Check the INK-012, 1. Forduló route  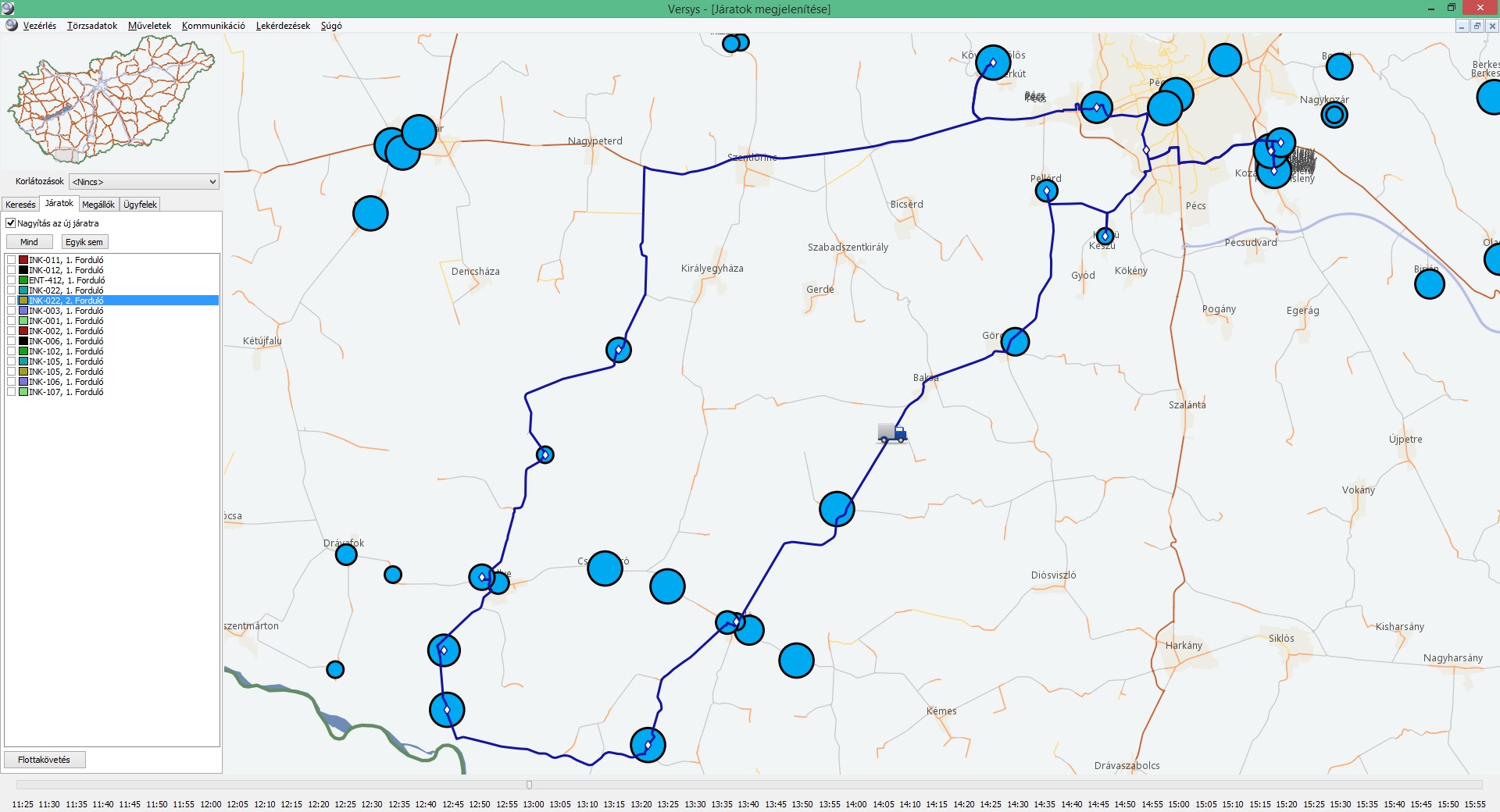click(x=12, y=270)
